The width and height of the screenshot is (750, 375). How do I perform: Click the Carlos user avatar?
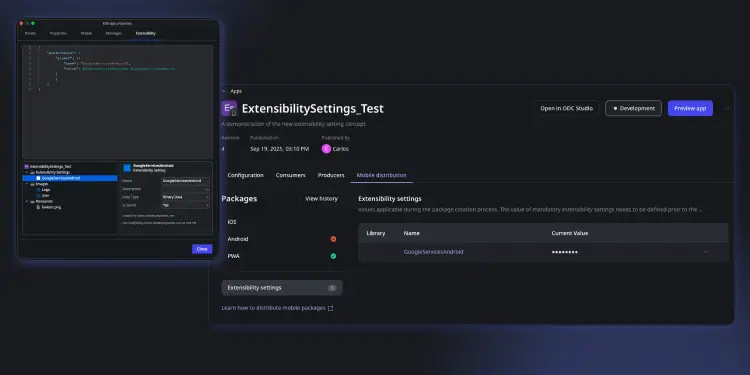pos(326,149)
